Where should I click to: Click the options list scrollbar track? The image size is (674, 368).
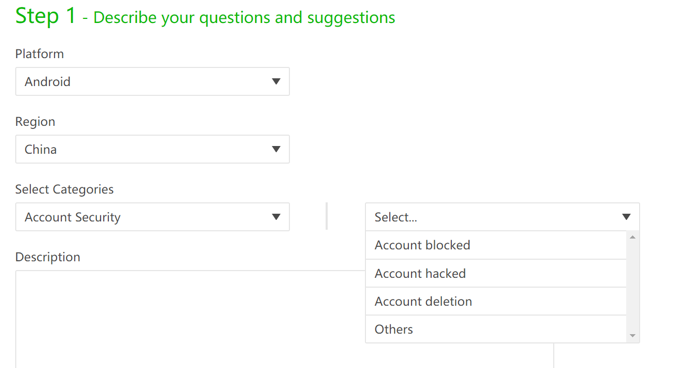click(632, 287)
